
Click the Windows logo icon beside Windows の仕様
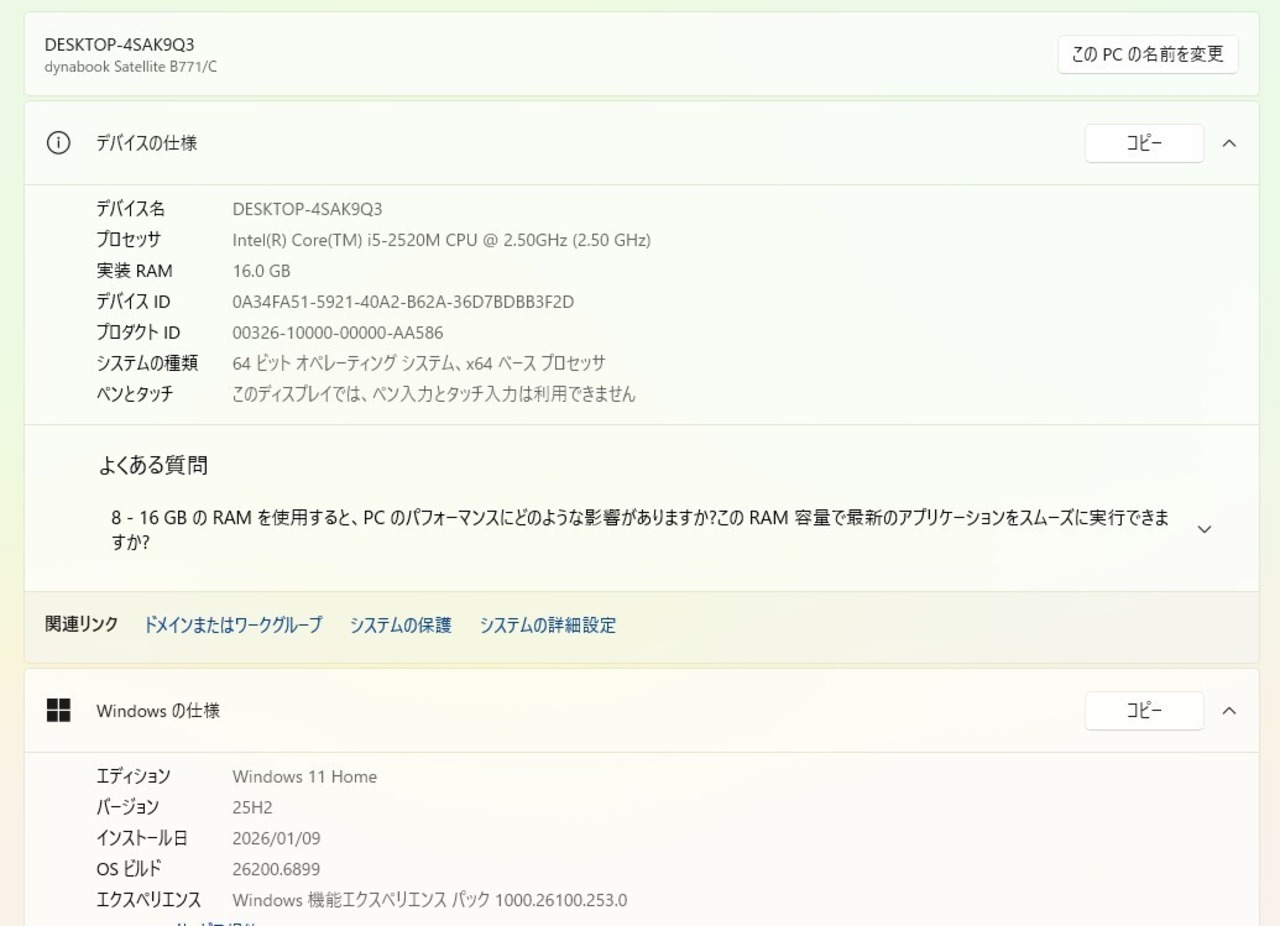click(x=58, y=711)
